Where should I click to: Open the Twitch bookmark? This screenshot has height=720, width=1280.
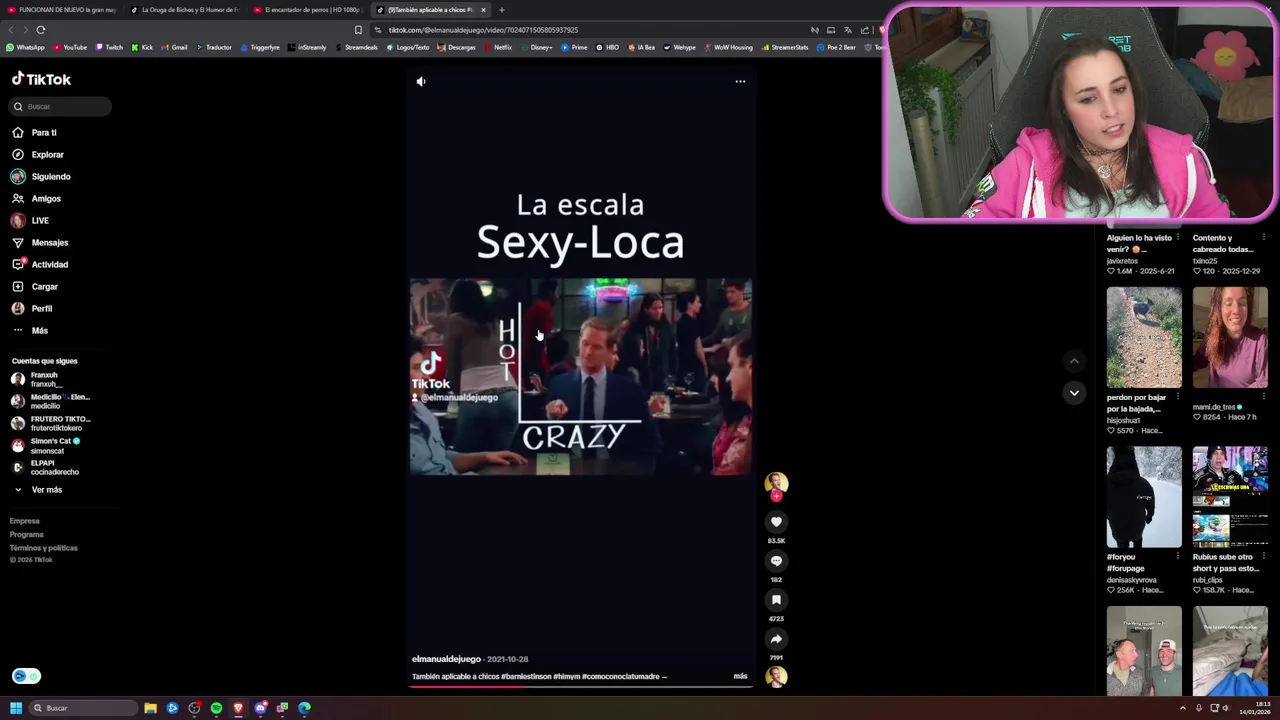pyautogui.click(x=109, y=47)
